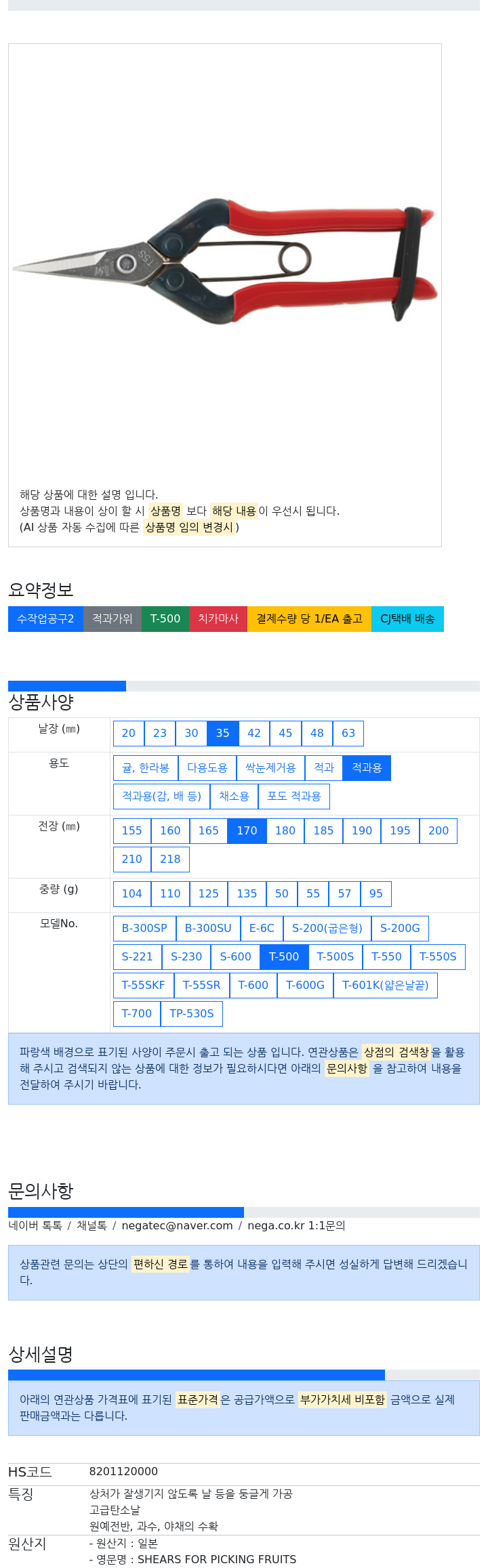Select model TP-530S
Screen dimensions: 488x1568
pos(192,1014)
